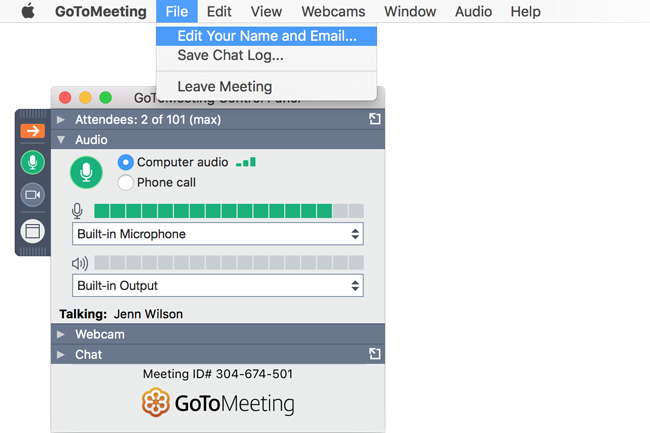Open the Built-in Microphone dropdown
650x433 pixels.
tap(218, 234)
